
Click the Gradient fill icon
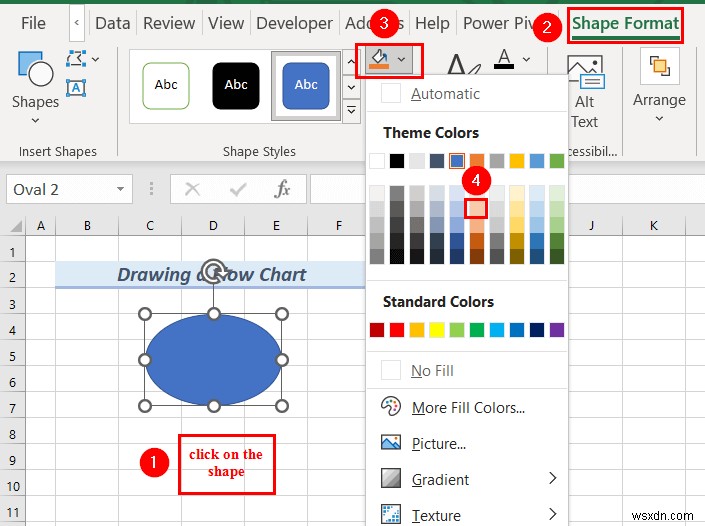(391, 478)
